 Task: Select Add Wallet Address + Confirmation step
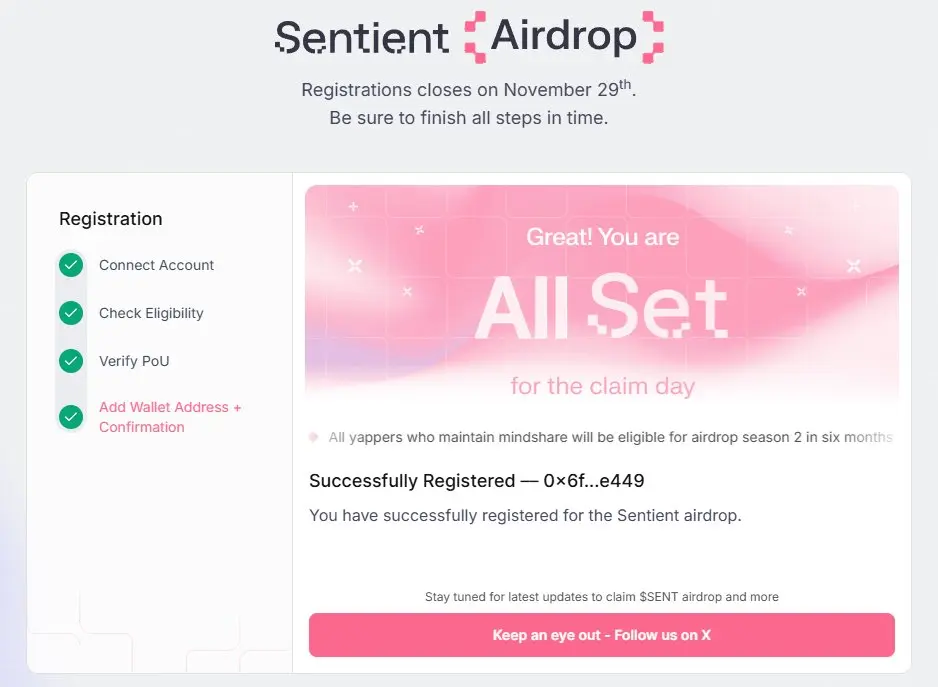[170, 417]
